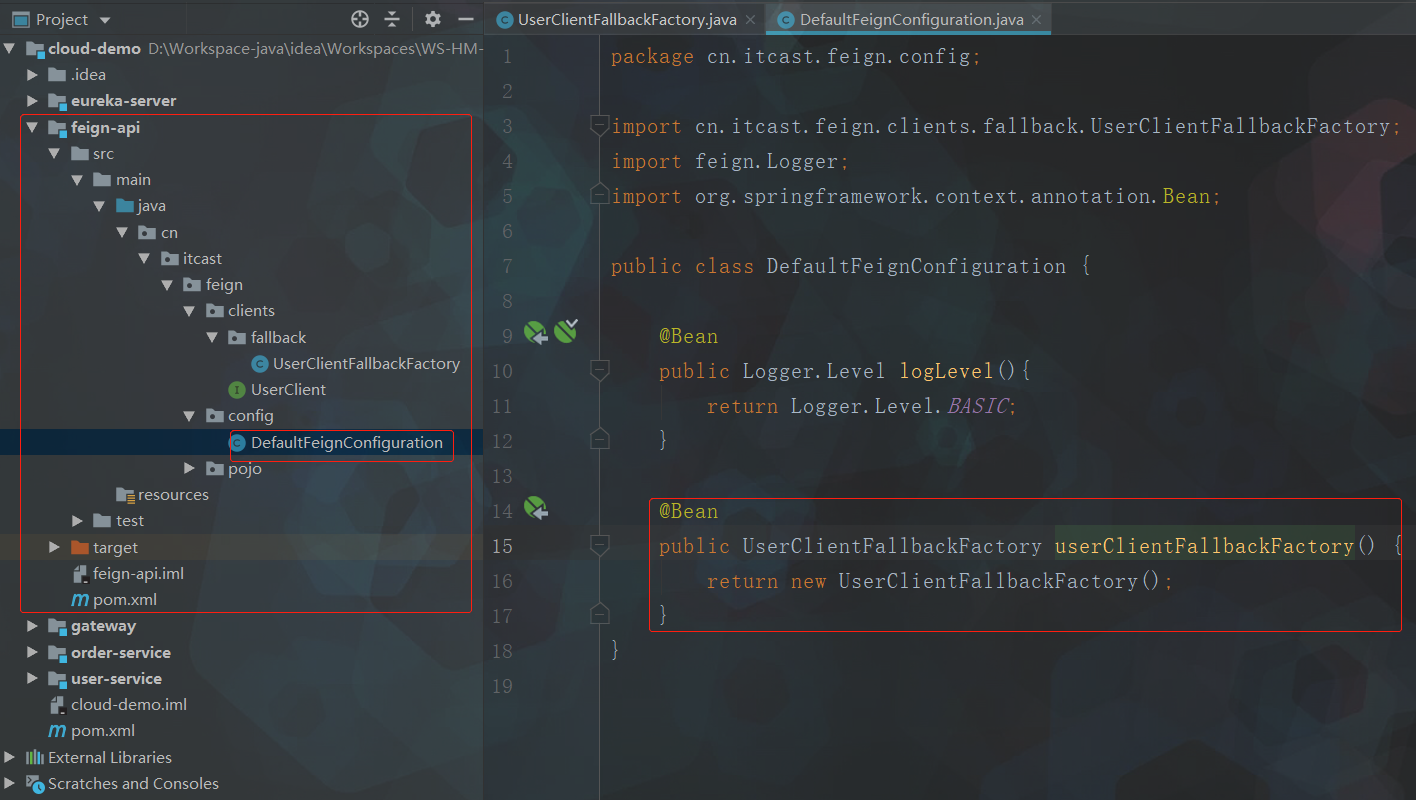Click the import feign.Logger statement

730,161
